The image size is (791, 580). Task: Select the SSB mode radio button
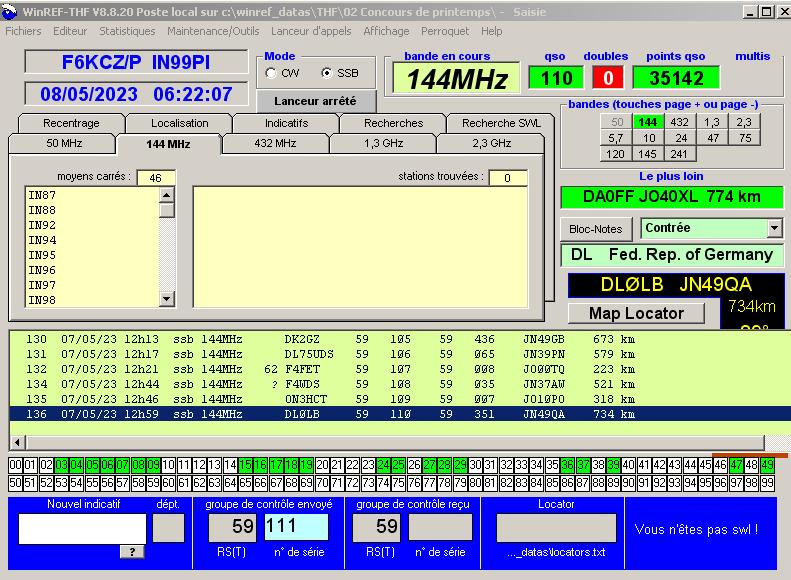coord(326,73)
